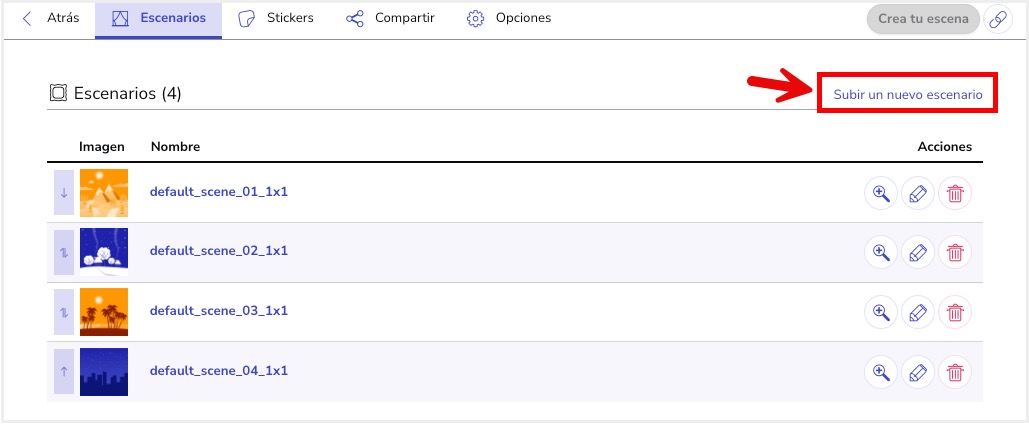Viewport: 1029px width, 424px height.
Task: Open the Compartir tab
Action: [390, 18]
